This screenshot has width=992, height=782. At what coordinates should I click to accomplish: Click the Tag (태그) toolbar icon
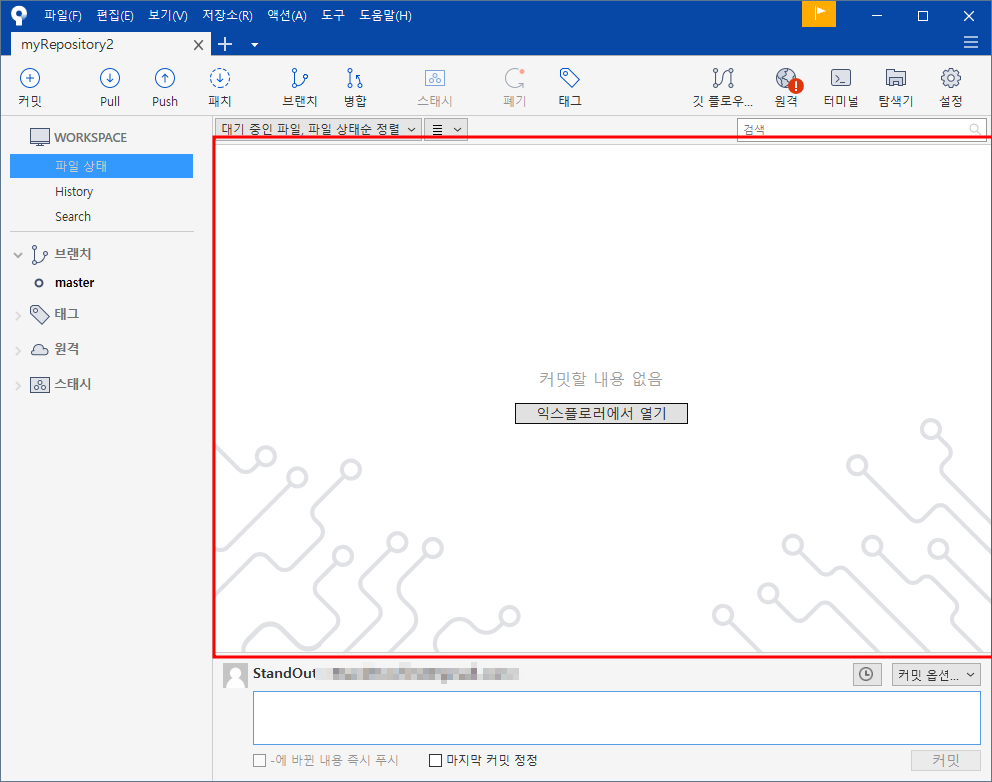click(569, 78)
